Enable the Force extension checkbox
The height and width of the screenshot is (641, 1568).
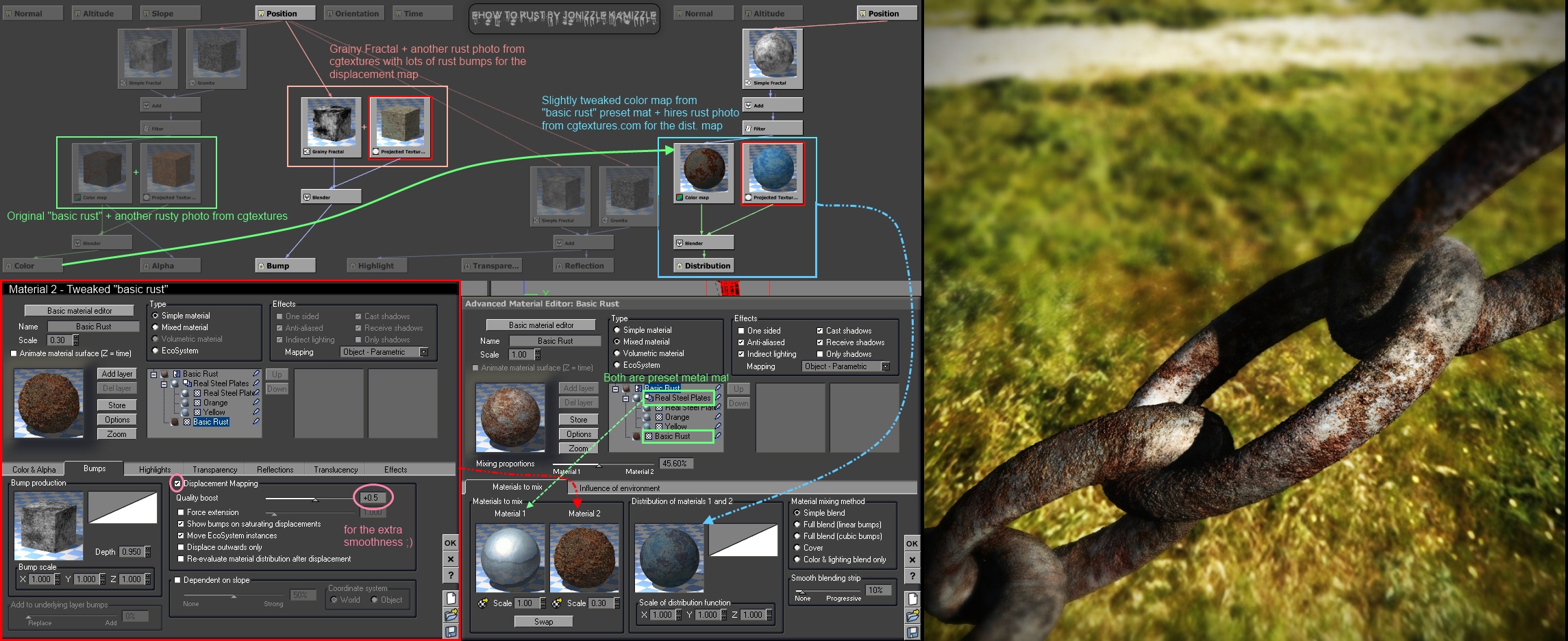coord(181,512)
